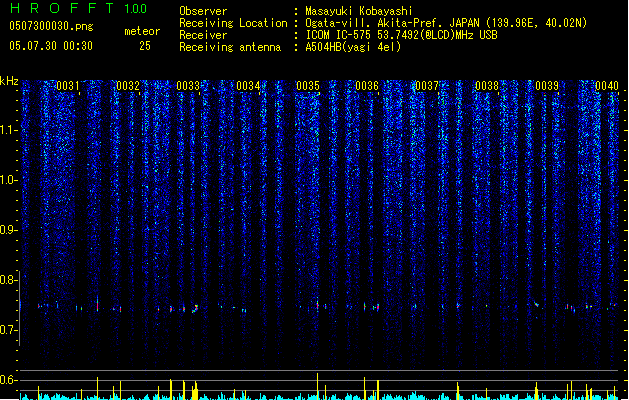629x400 pixels.
Task: Click time marker 0036
Action: point(367,86)
